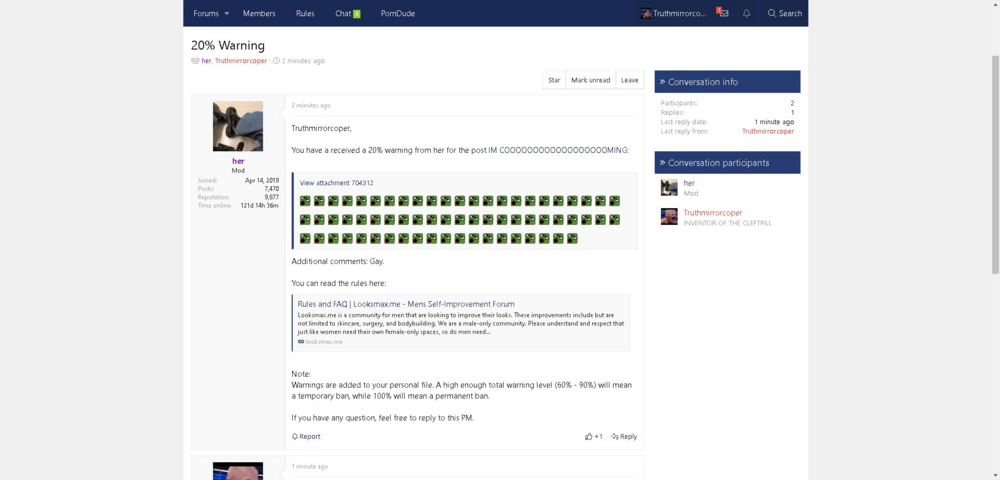Click the 'Additional comments: Gay.' text
This screenshot has height=480, width=1000.
click(338, 261)
